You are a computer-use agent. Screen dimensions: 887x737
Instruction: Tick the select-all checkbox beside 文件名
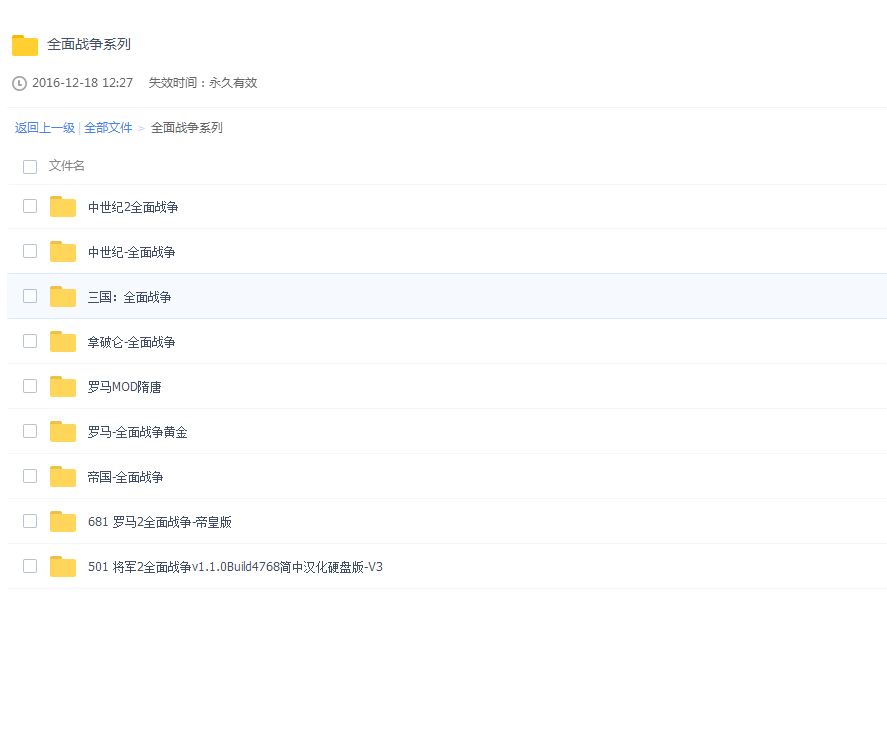(30, 166)
